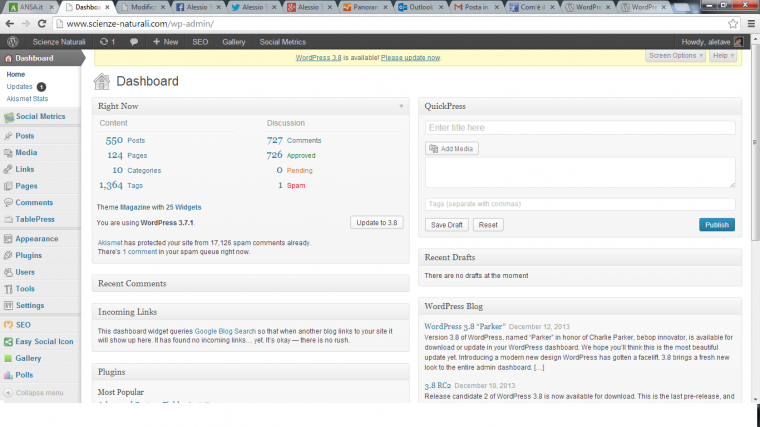Image resolution: width=760 pixels, height=427 pixels.
Task: Click the Users icon in sidebar
Action: tap(8, 272)
